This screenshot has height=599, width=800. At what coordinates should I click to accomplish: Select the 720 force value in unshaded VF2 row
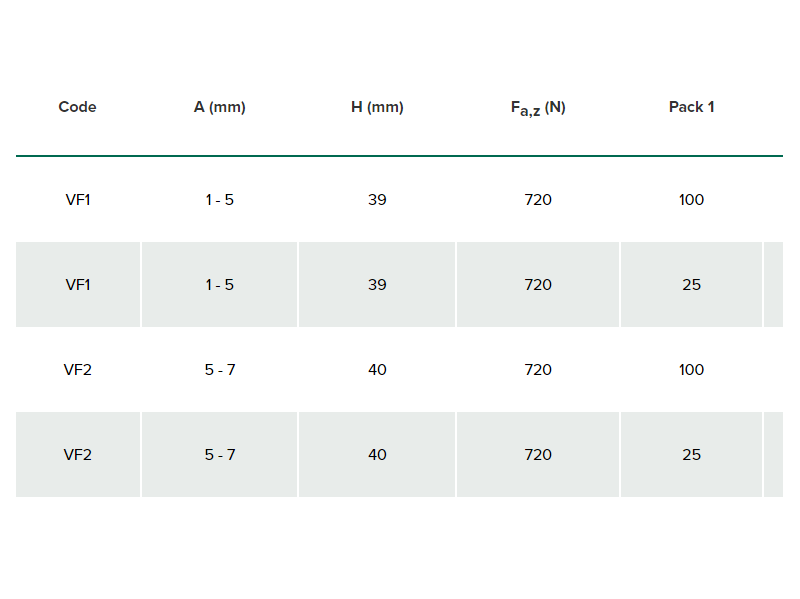pos(538,369)
